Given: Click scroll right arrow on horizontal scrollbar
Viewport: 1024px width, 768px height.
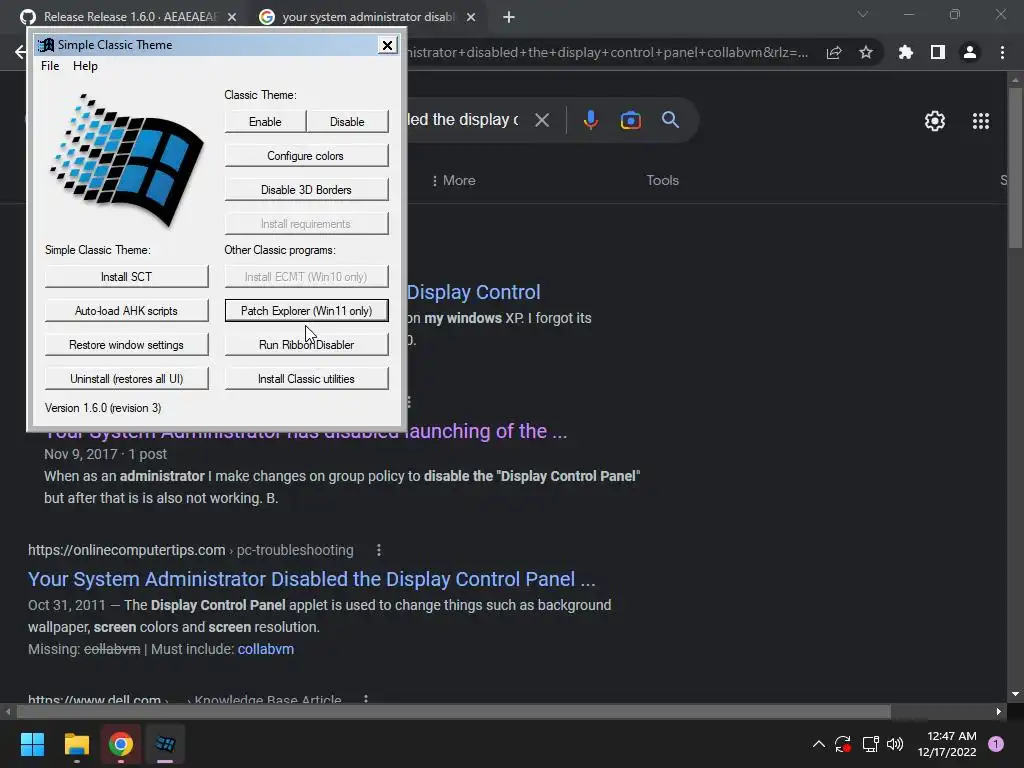Looking at the screenshot, I should click(999, 711).
